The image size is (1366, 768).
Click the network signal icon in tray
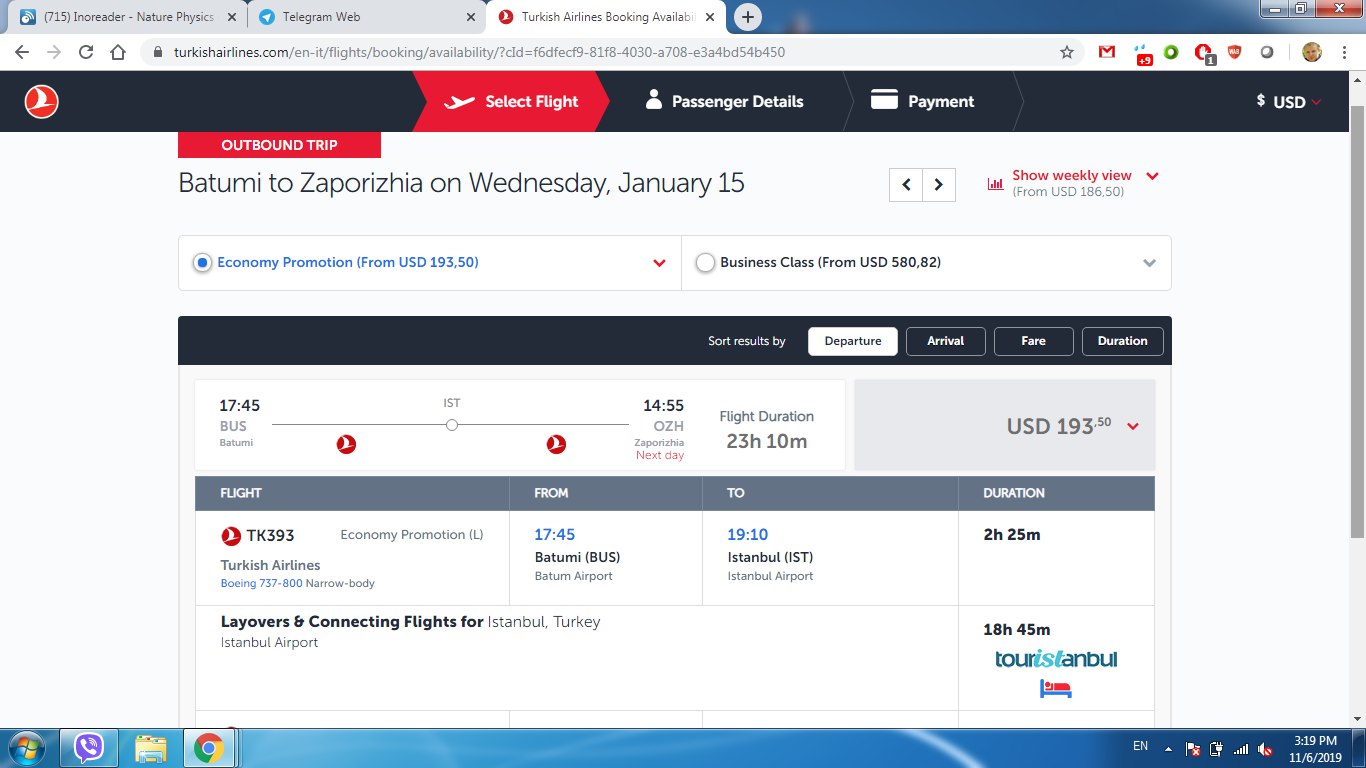1241,748
